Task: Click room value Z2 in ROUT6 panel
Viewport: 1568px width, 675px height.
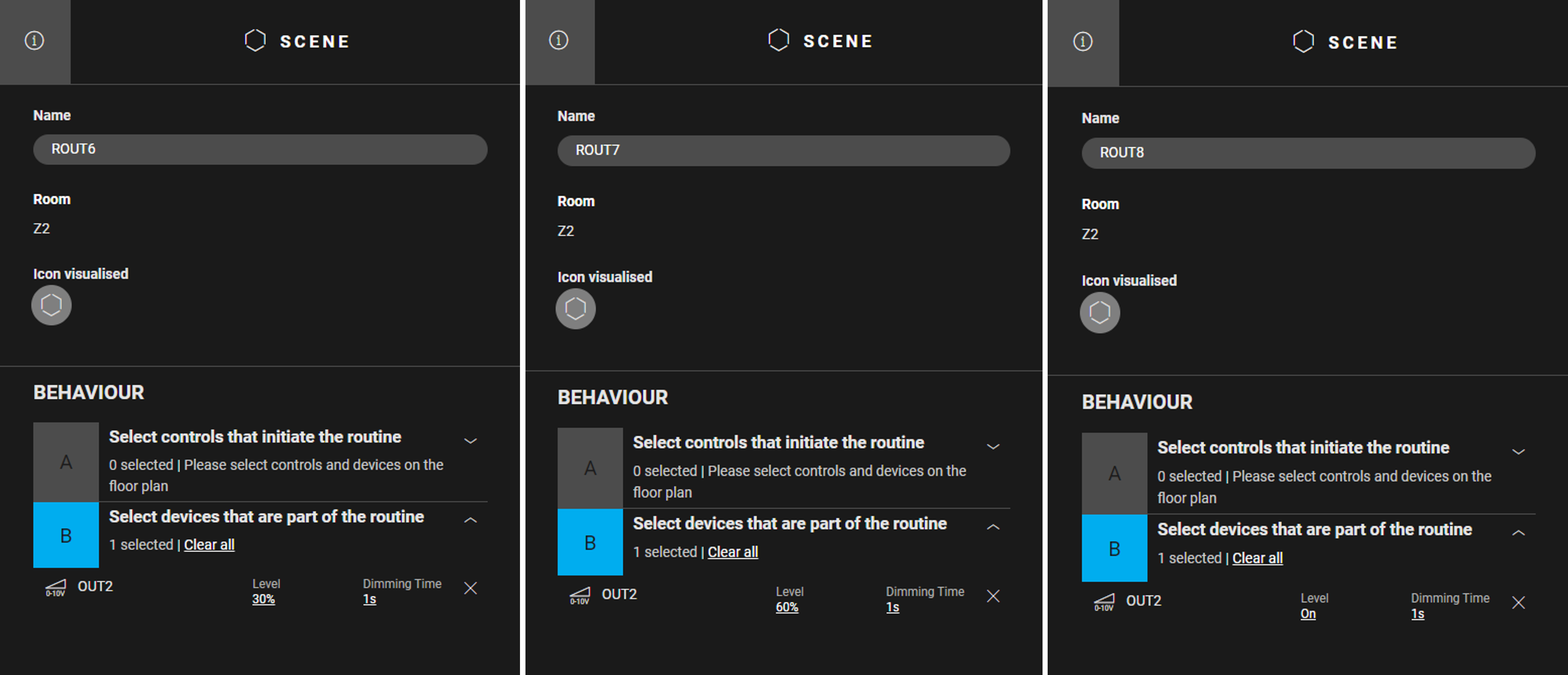Action: click(41, 229)
